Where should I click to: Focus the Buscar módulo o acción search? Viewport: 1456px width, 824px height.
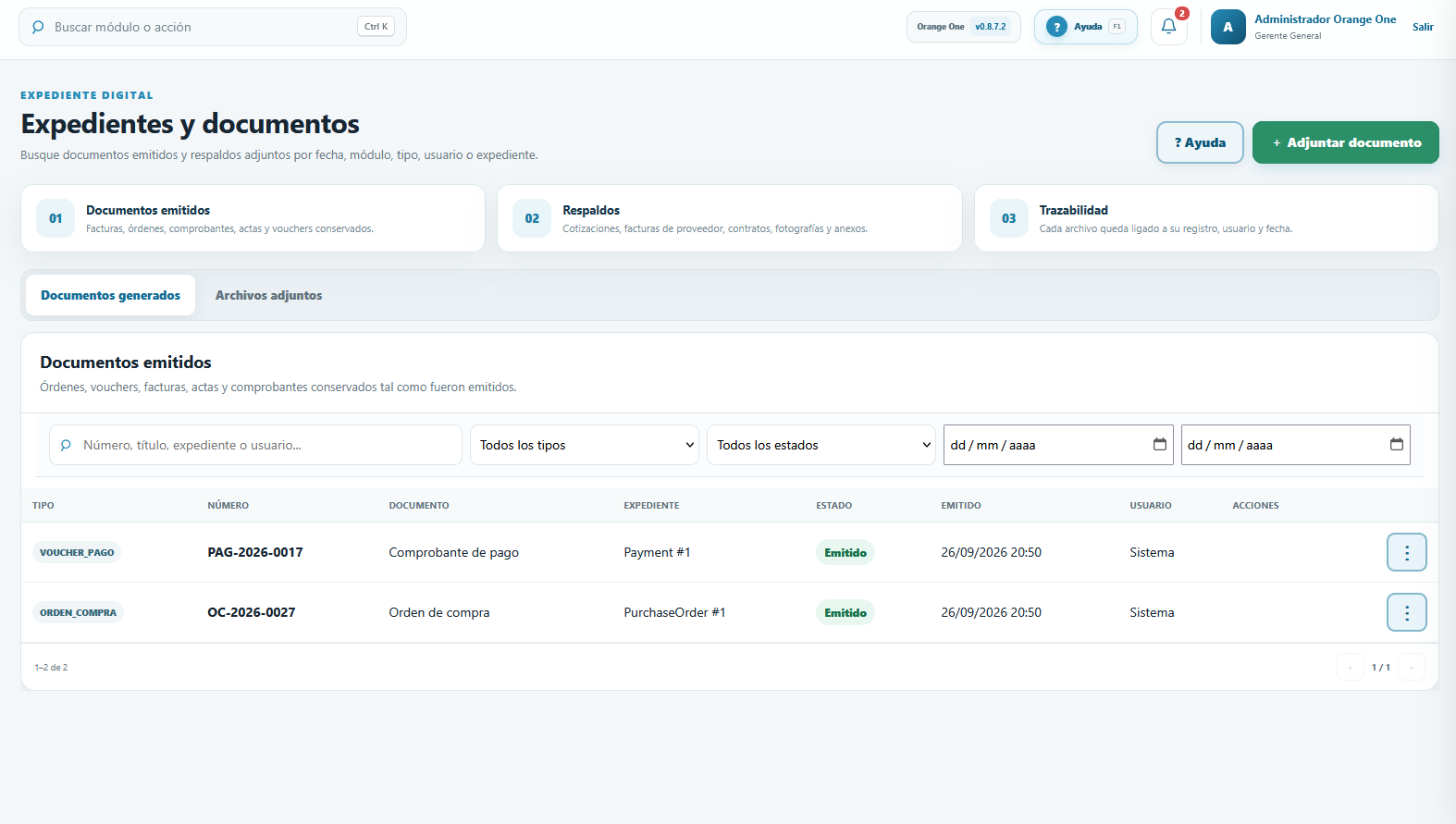tap(213, 27)
